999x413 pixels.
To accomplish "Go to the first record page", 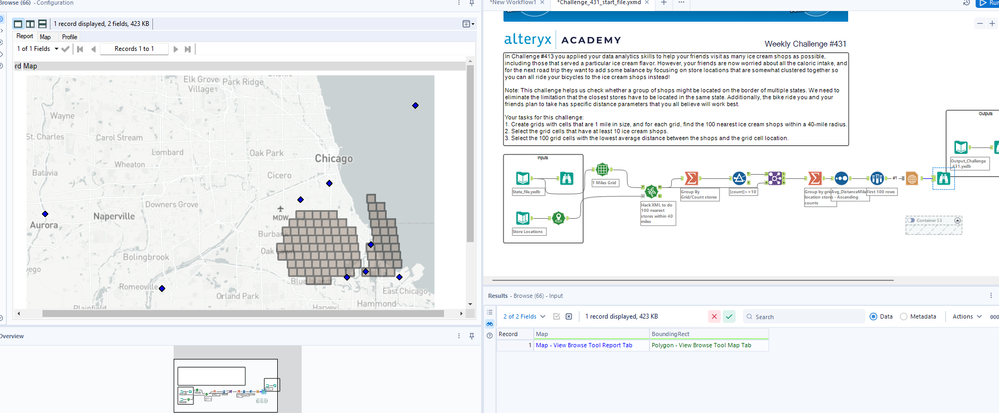I will click(x=80, y=49).
